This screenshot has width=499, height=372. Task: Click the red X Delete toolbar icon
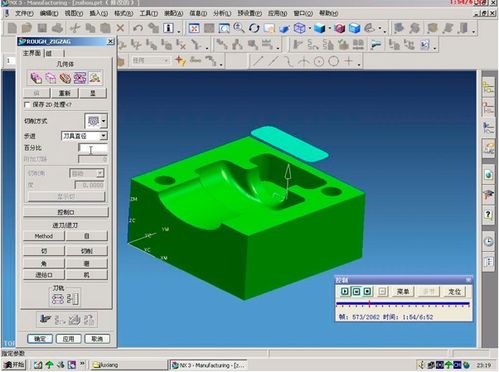[120, 28]
